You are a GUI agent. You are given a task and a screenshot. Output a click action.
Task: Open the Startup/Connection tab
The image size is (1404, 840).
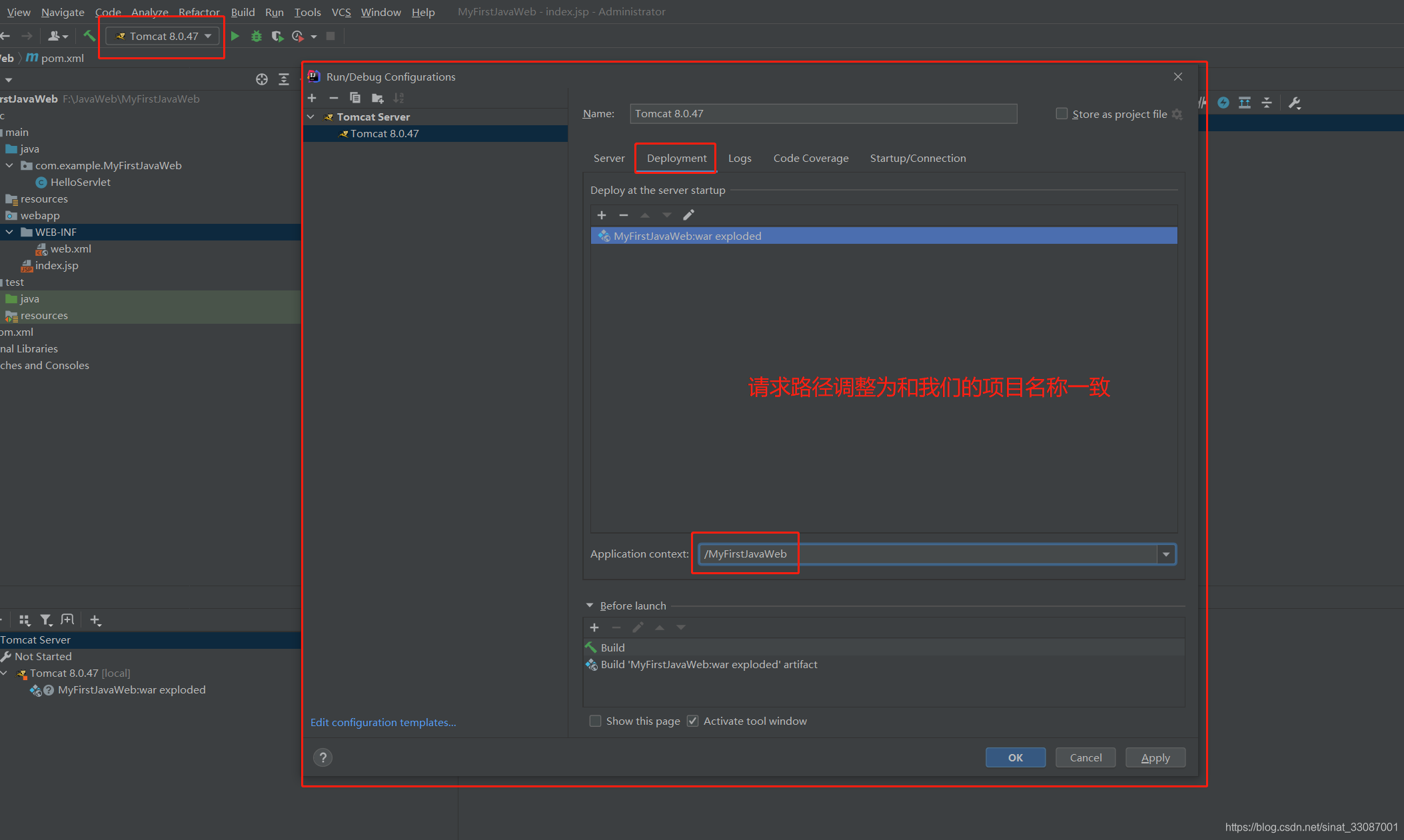(918, 158)
